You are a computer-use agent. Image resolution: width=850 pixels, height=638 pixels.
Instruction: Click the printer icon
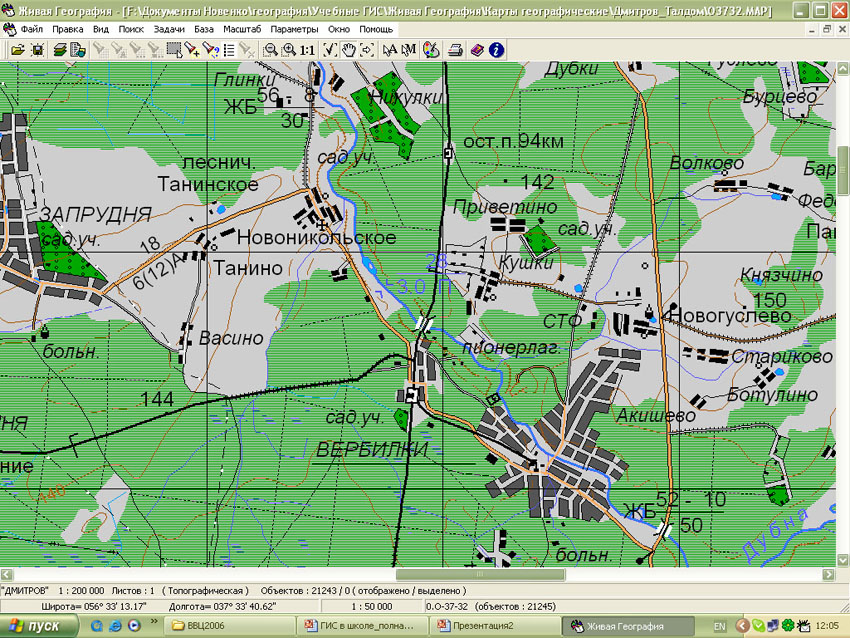coord(455,49)
